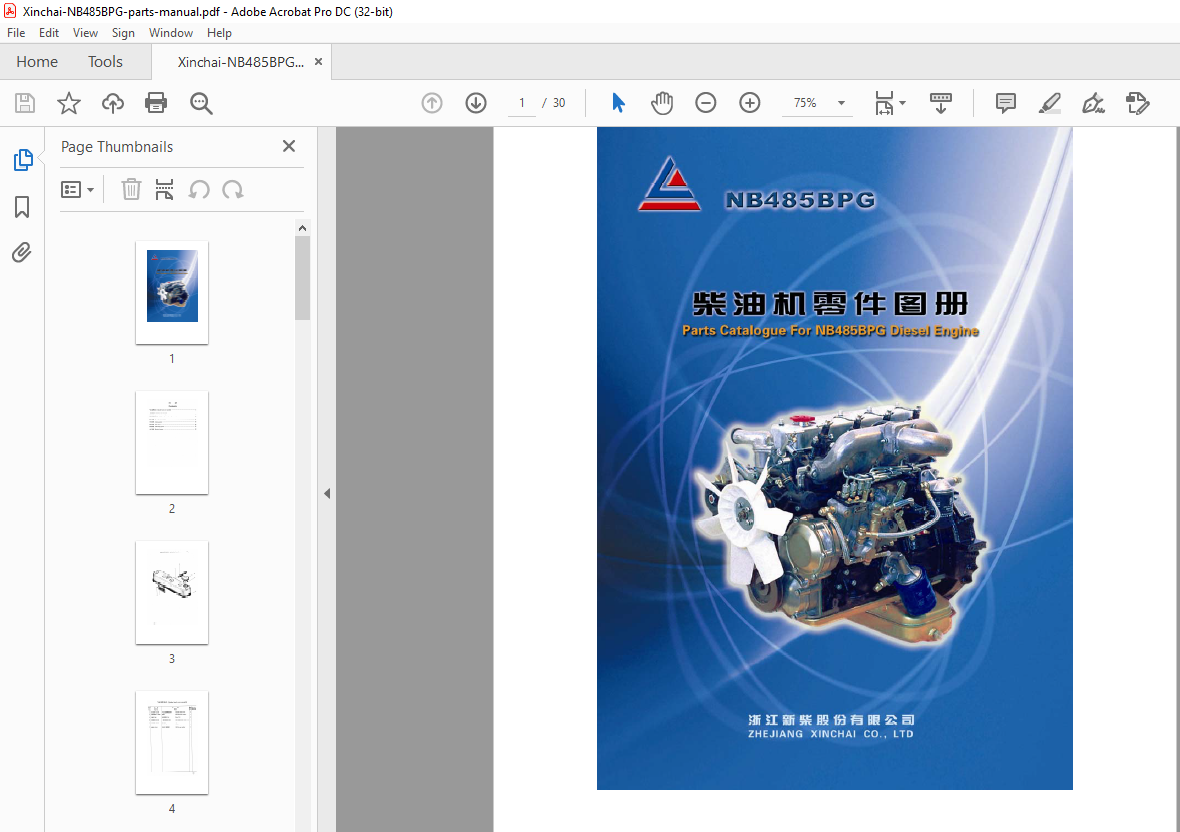Choose the Selection arrow tool

coord(618,103)
